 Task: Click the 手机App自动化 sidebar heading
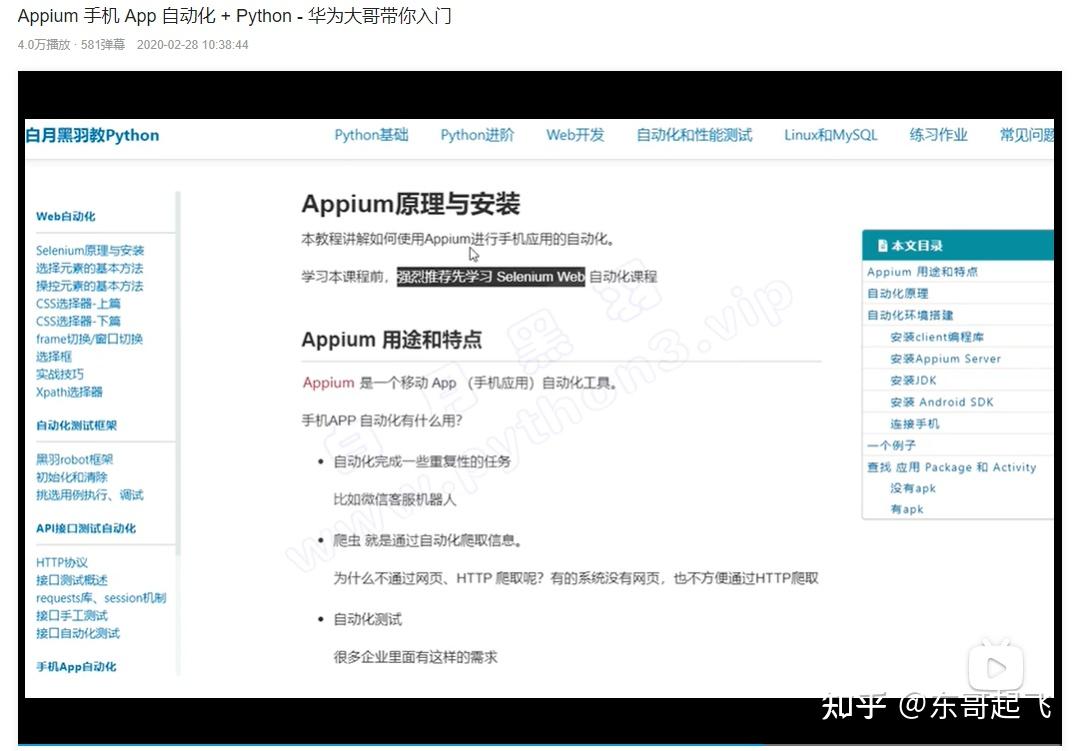tap(77, 666)
